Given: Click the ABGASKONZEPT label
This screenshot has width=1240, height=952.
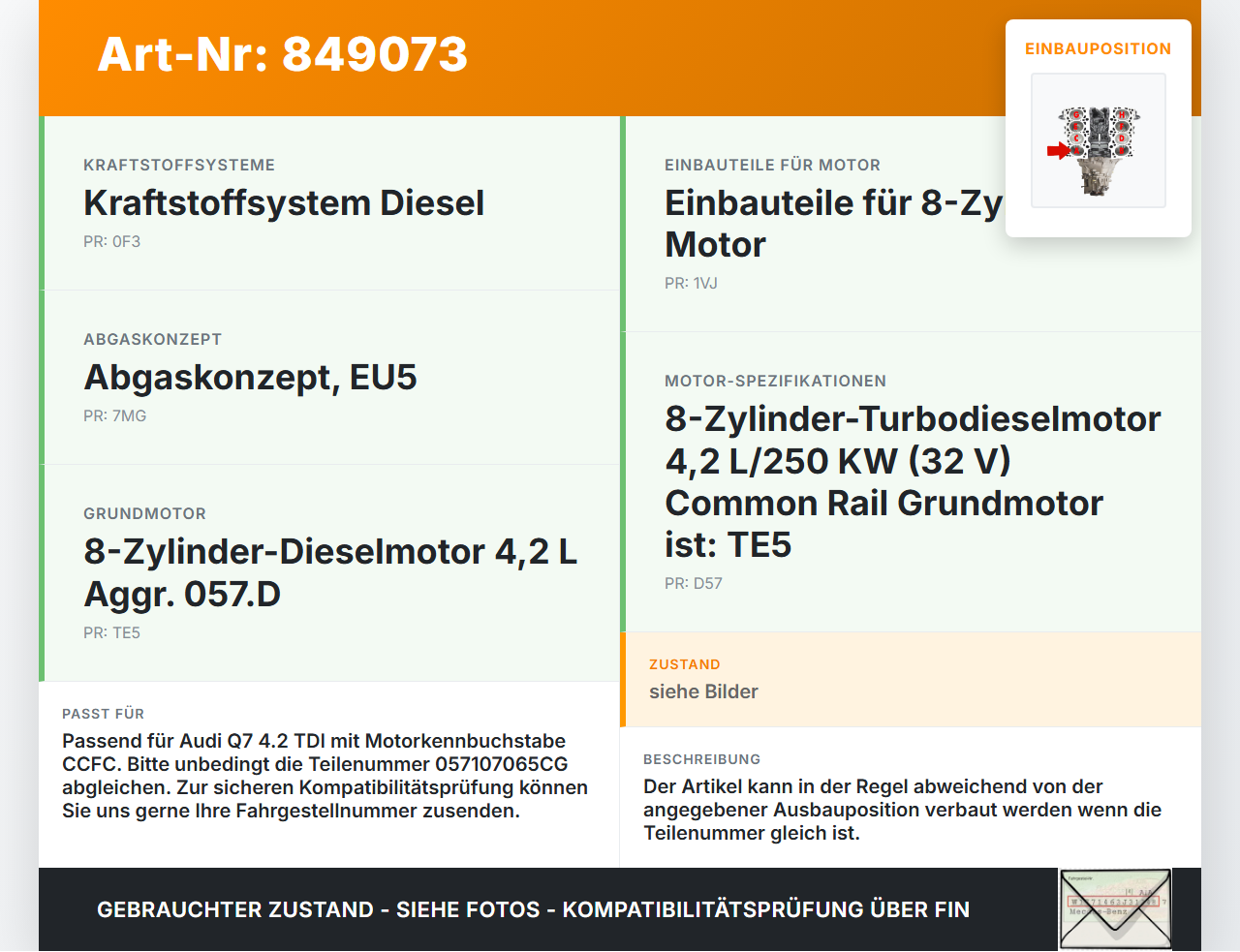Looking at the screenshot, I should pos(153,340).
